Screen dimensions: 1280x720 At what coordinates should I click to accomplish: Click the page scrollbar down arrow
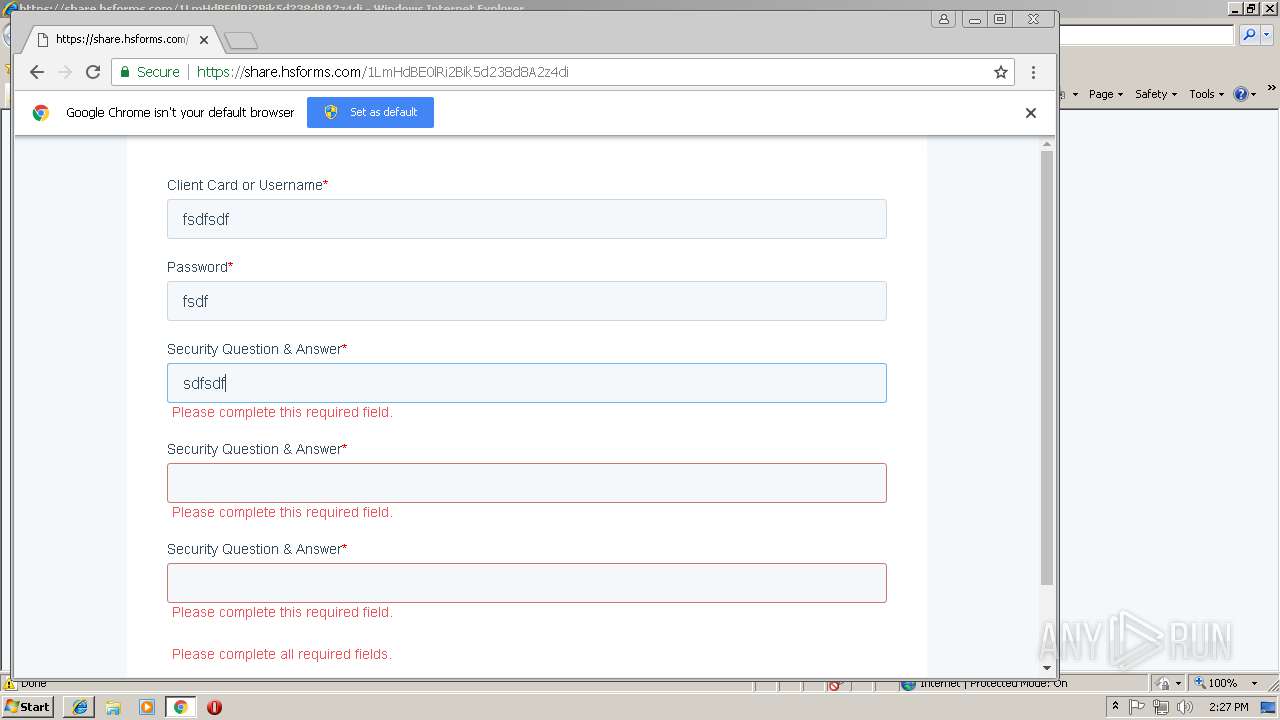(x=1047, y=667)
